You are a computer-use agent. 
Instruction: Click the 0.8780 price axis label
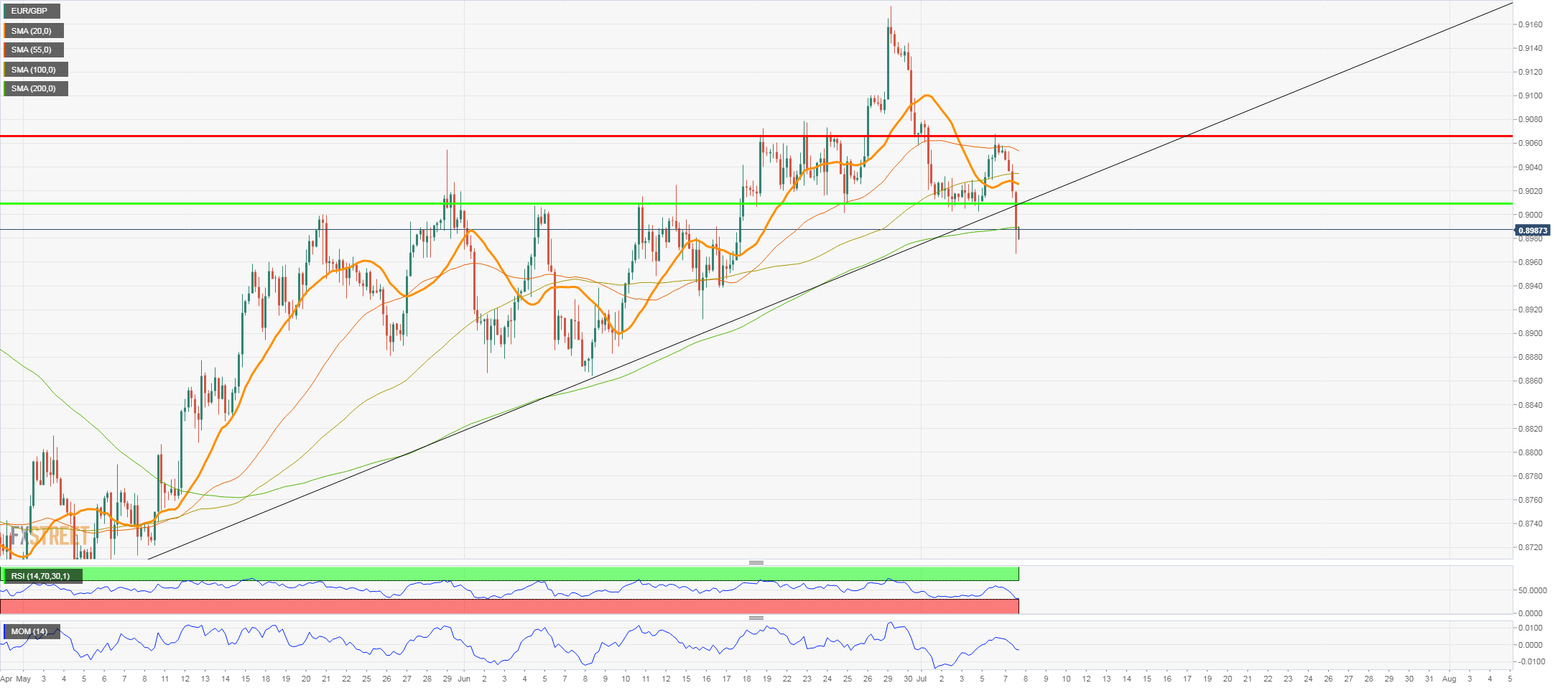1530,476
